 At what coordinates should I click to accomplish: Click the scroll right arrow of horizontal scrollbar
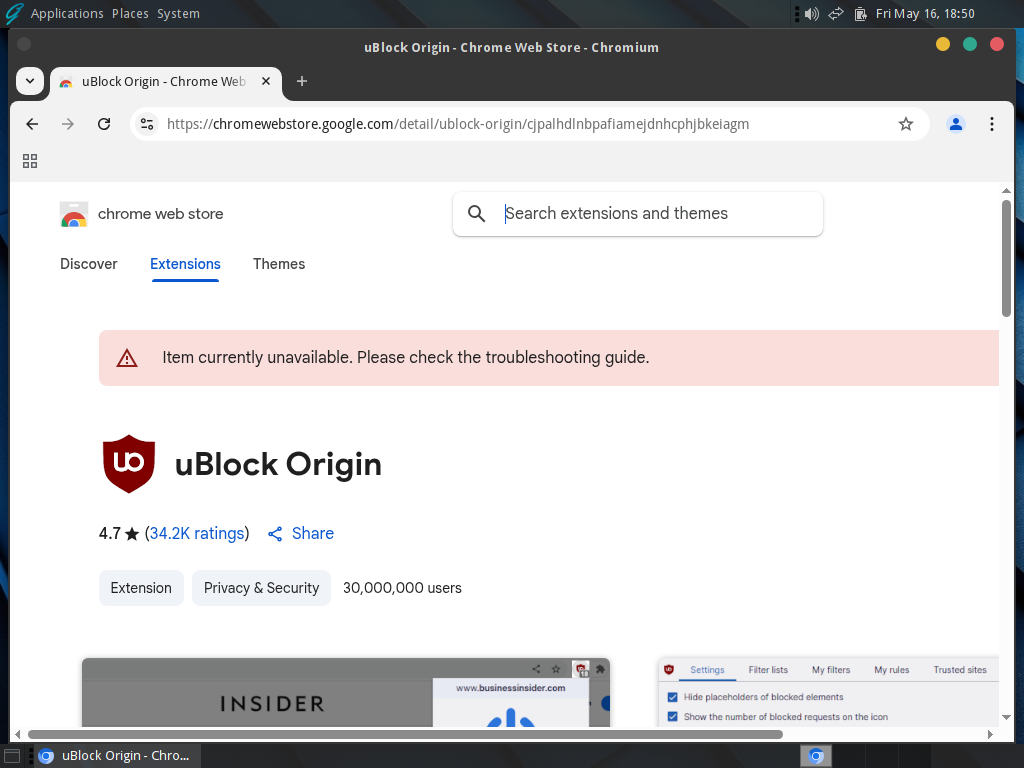[x=990, y=734]
